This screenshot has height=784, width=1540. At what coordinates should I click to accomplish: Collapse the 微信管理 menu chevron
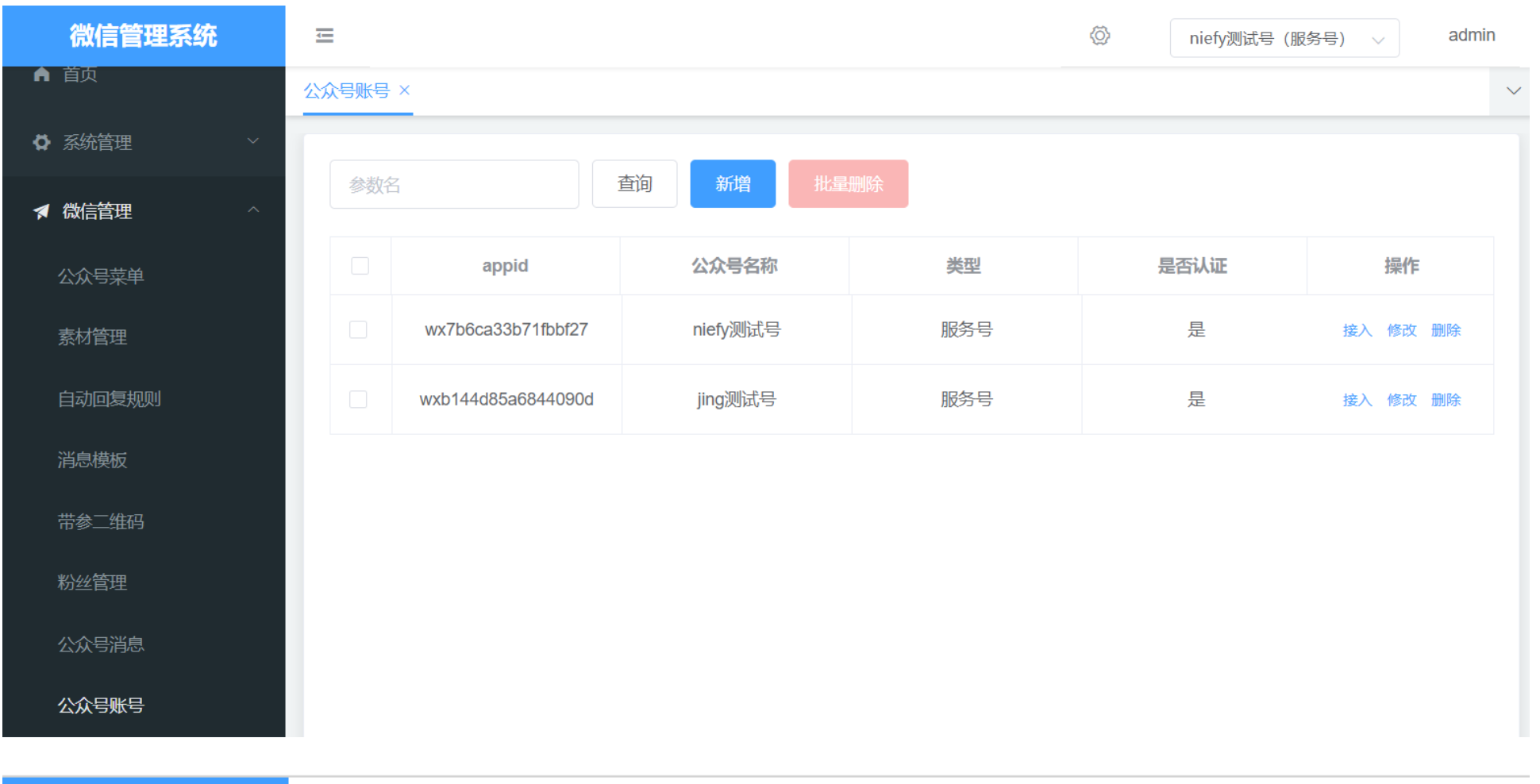[x=253, y=210]
